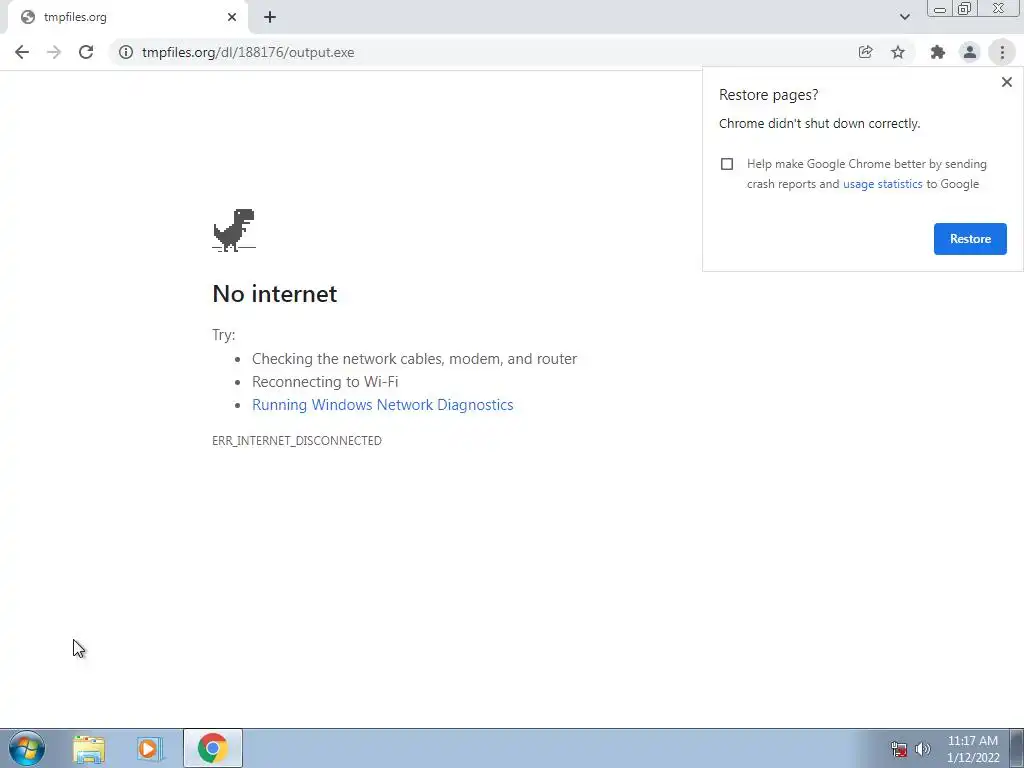Image resolution: width=1024 pixels, height=768 pixels.
Task: Open the Chrome profile avatar icon
Action: click(970, 52)
